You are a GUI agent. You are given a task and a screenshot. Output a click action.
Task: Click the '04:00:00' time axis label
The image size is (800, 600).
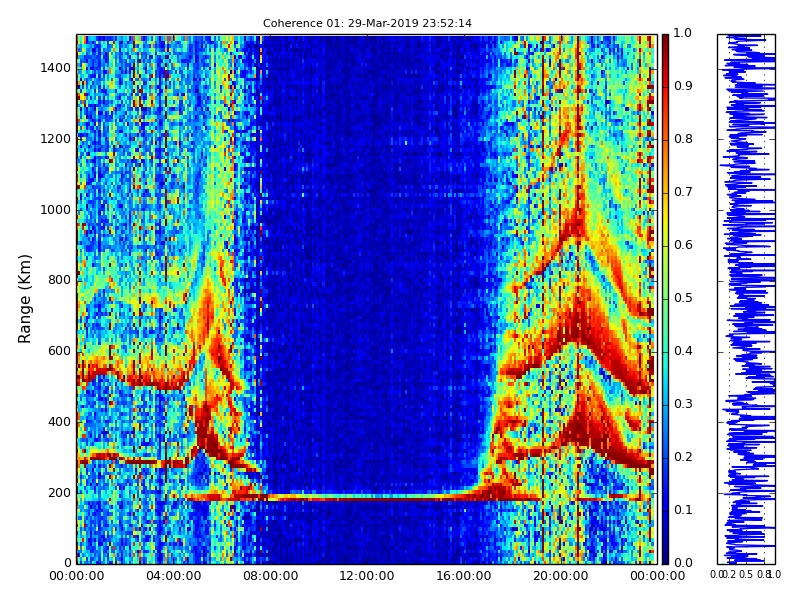pos(173,576)
